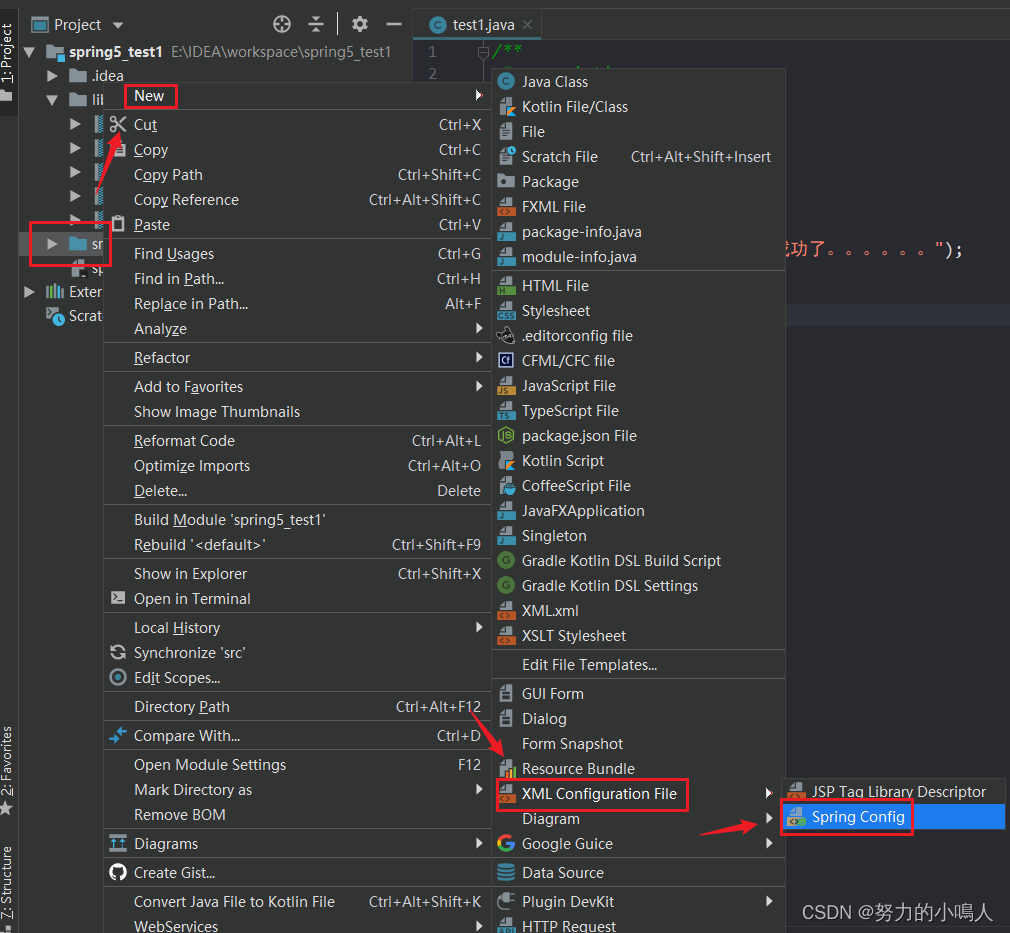1010x933 pixels.
Task: Open the Local History submenu
Action: [x=298, y=628]
